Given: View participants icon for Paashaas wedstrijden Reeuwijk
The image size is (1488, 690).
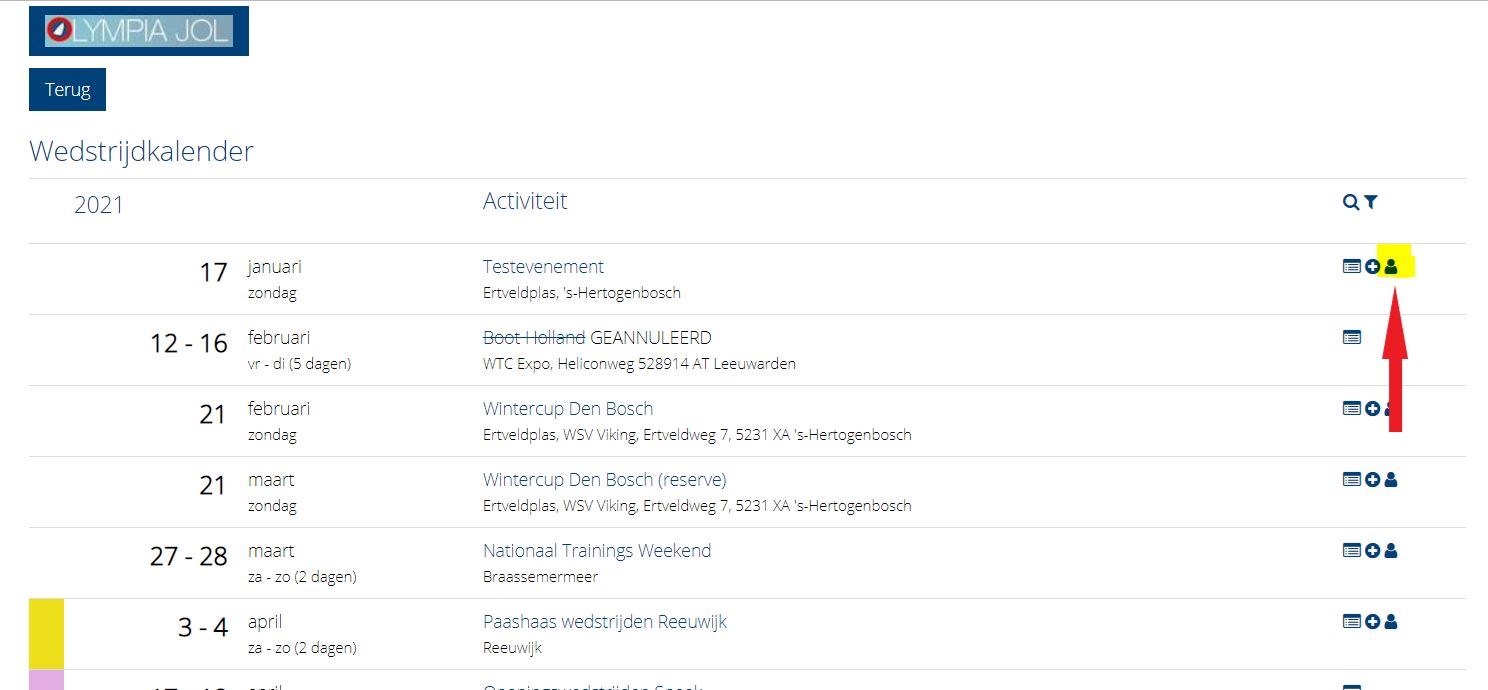Looking at the screenshot, I should pyautogui.click(x=1390, y=622).
